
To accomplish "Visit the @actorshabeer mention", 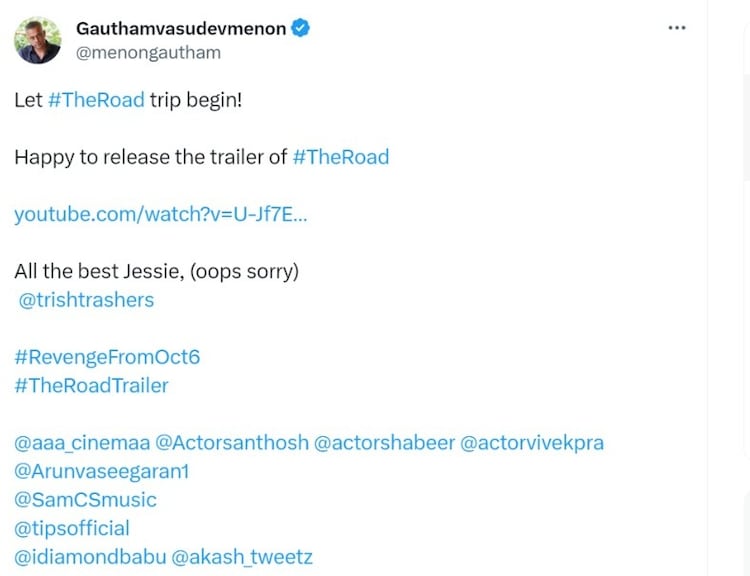I will coord(384,442).
